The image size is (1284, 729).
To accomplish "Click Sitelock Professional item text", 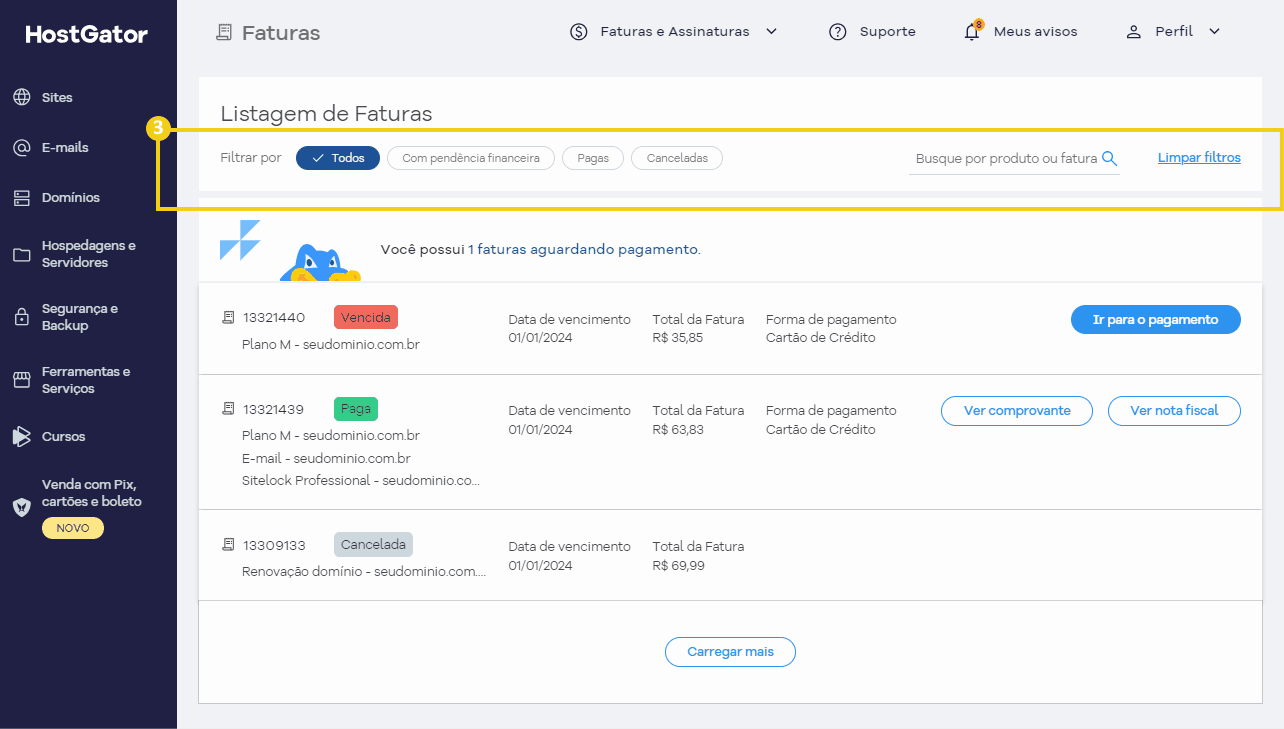I will coord(361,480).
